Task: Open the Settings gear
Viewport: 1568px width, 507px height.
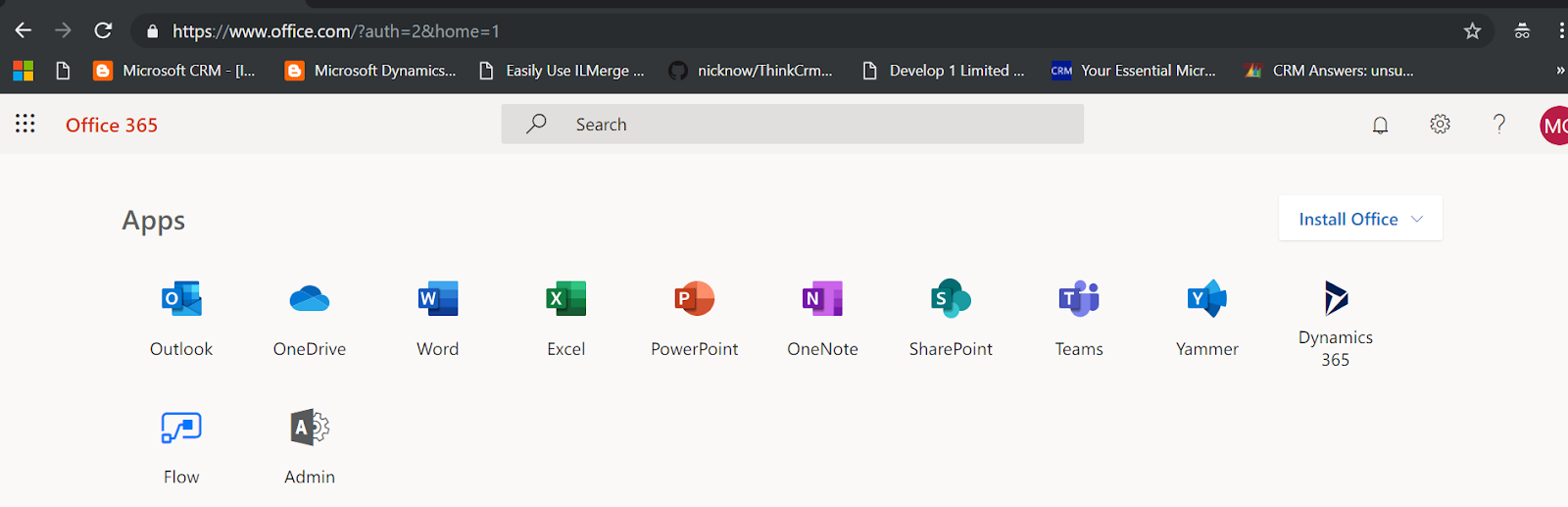Action: pos(1440,125)
